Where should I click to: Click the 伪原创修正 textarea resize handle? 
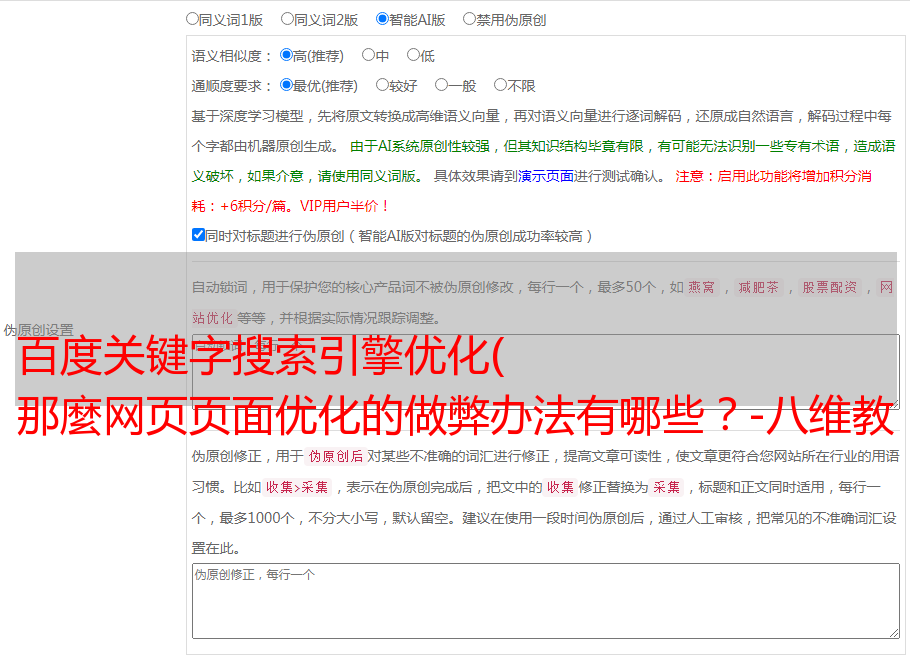point(894,633)
